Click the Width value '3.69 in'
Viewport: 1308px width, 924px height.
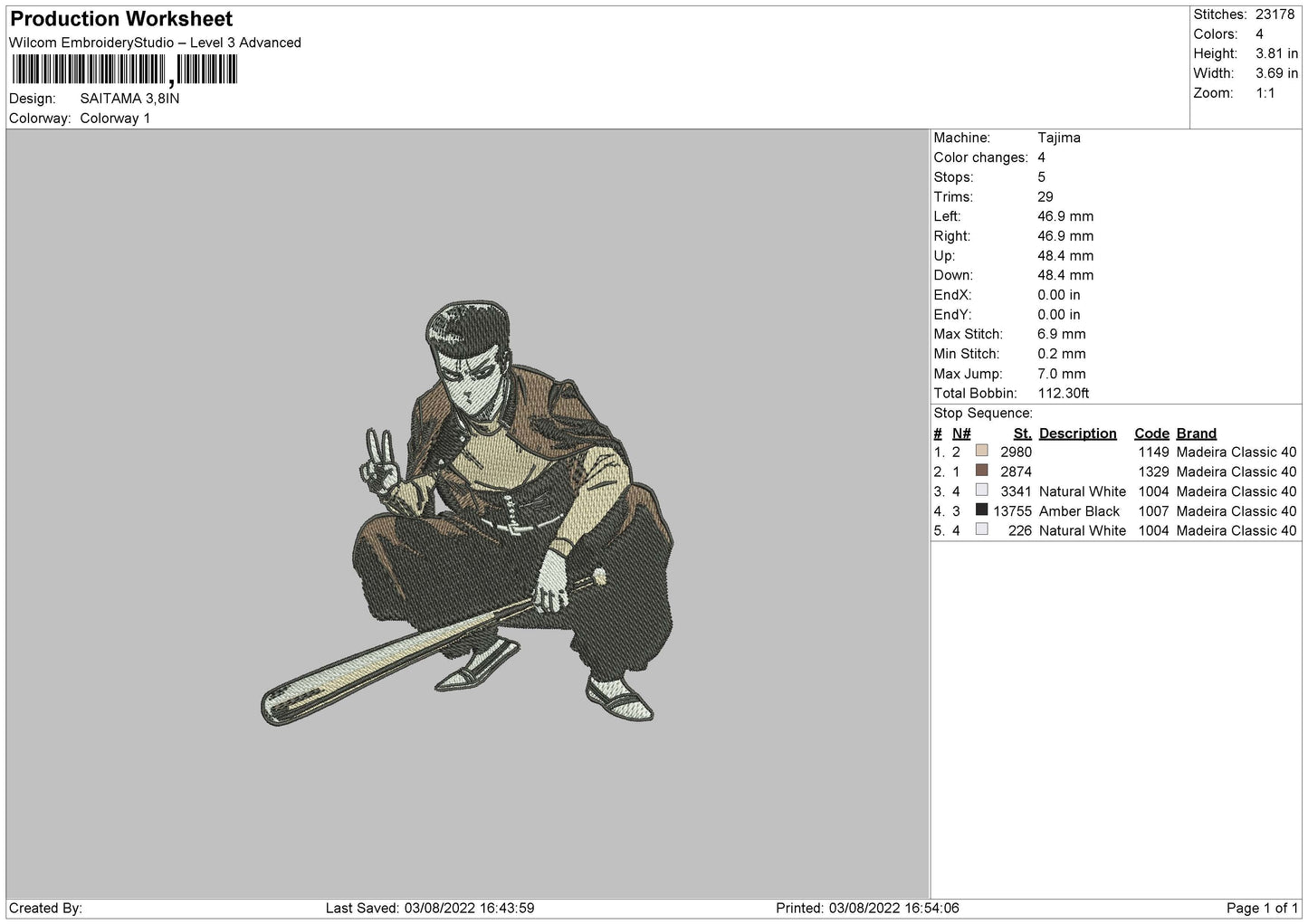coord(1276,73)
